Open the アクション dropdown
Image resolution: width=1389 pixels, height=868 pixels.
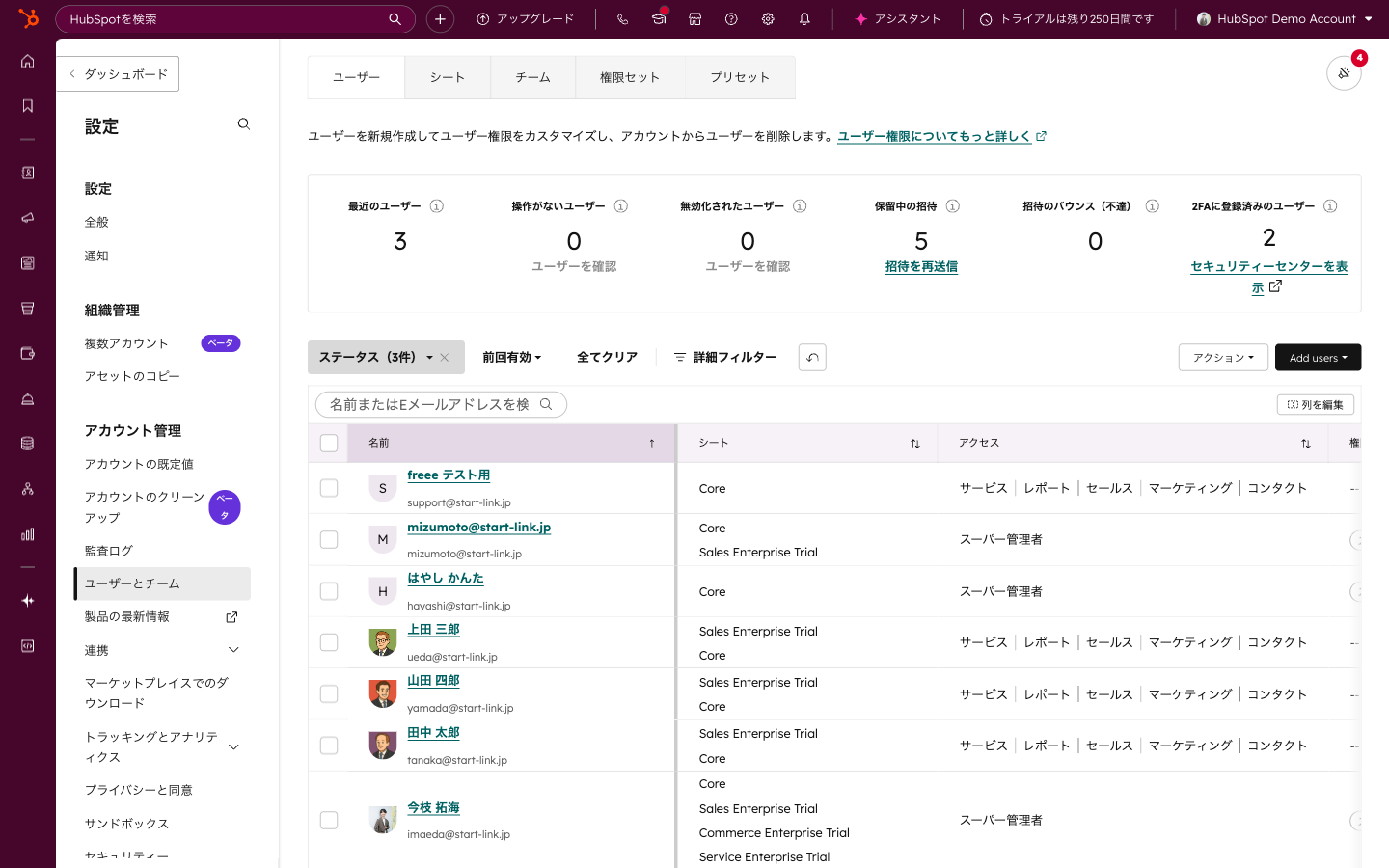[1222, 358]
